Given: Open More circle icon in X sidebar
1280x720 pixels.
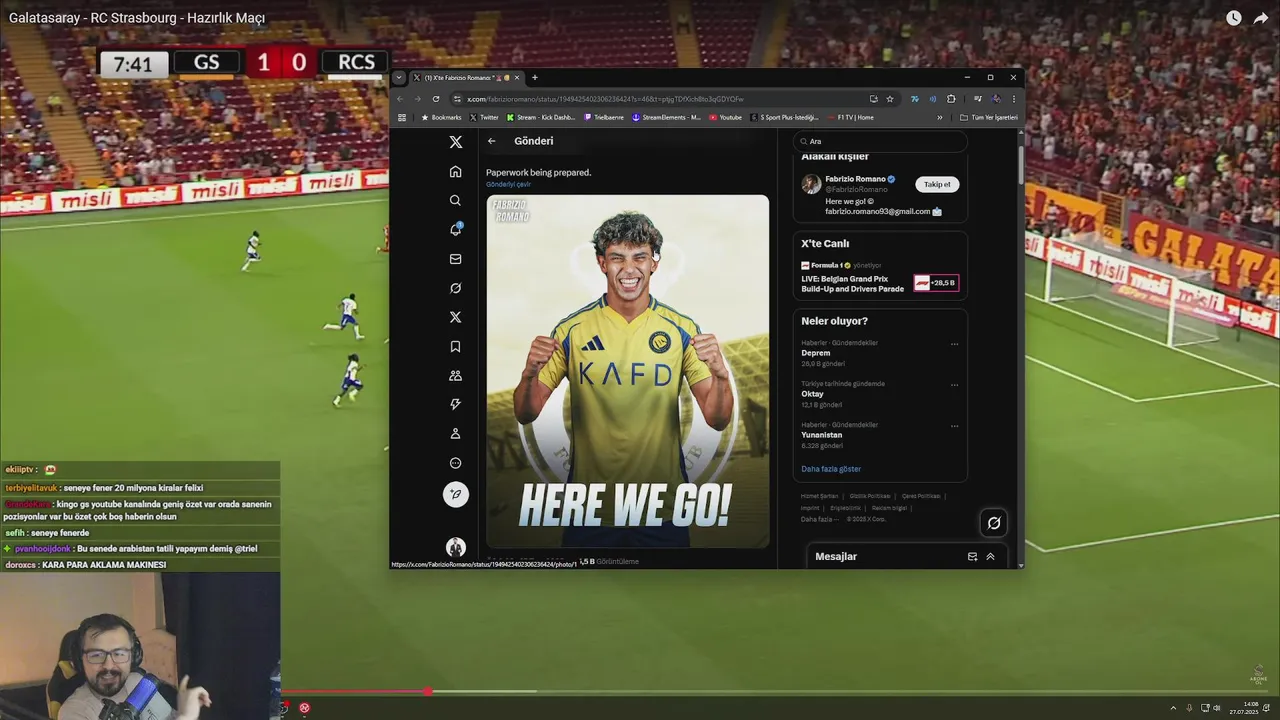Looking at the screenshot, I should (455, 463).
